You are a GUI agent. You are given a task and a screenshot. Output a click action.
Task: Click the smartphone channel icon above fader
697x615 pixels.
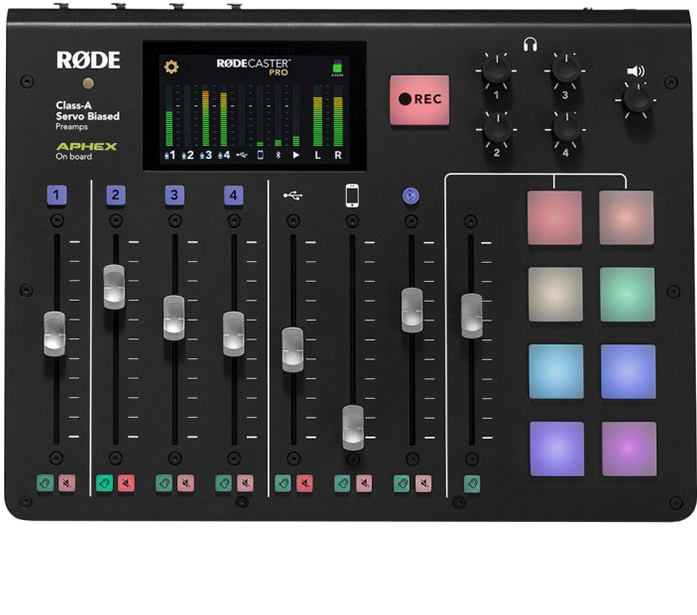click(x=352, y=196)
